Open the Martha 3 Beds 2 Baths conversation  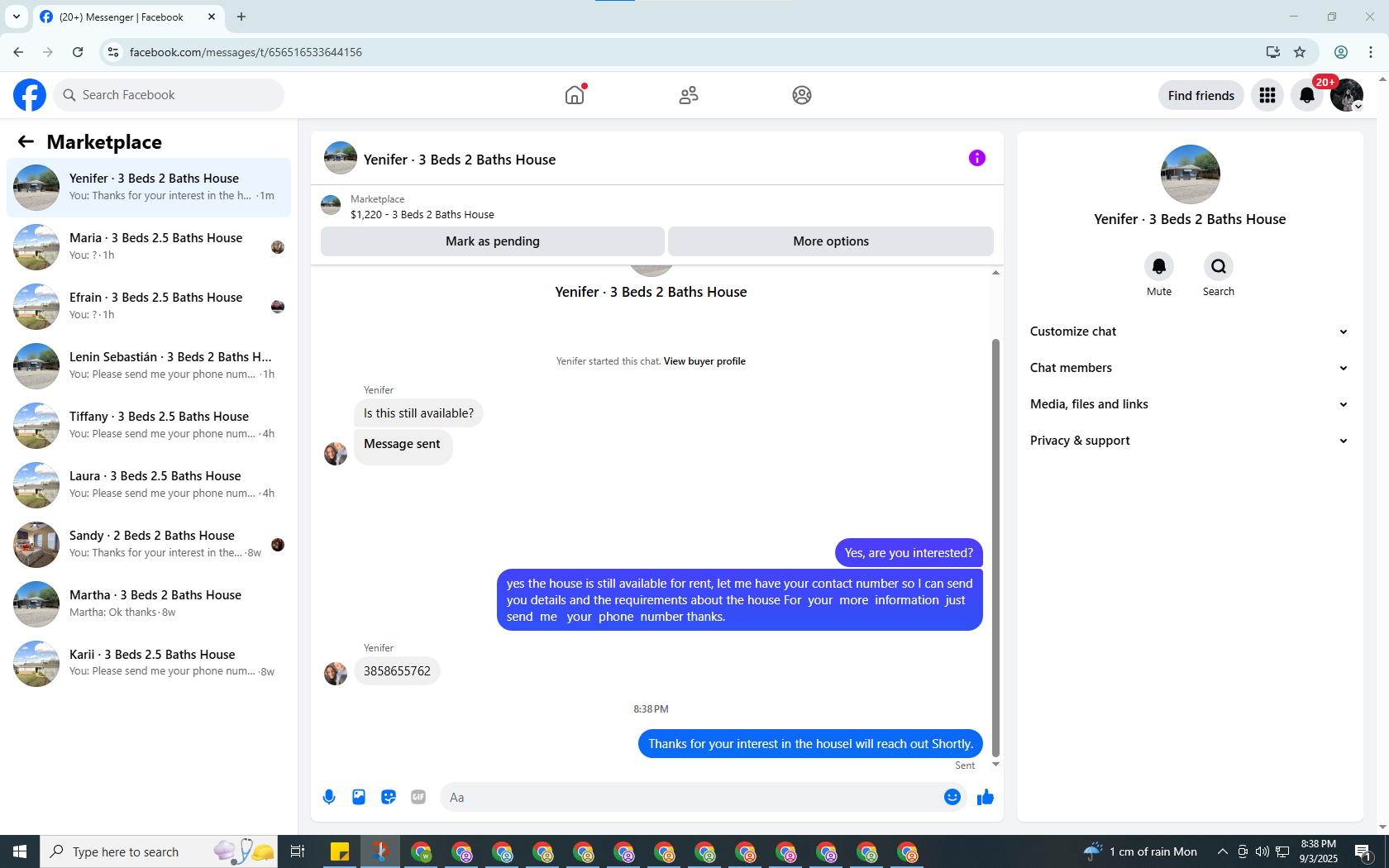[x=149, y=604]
